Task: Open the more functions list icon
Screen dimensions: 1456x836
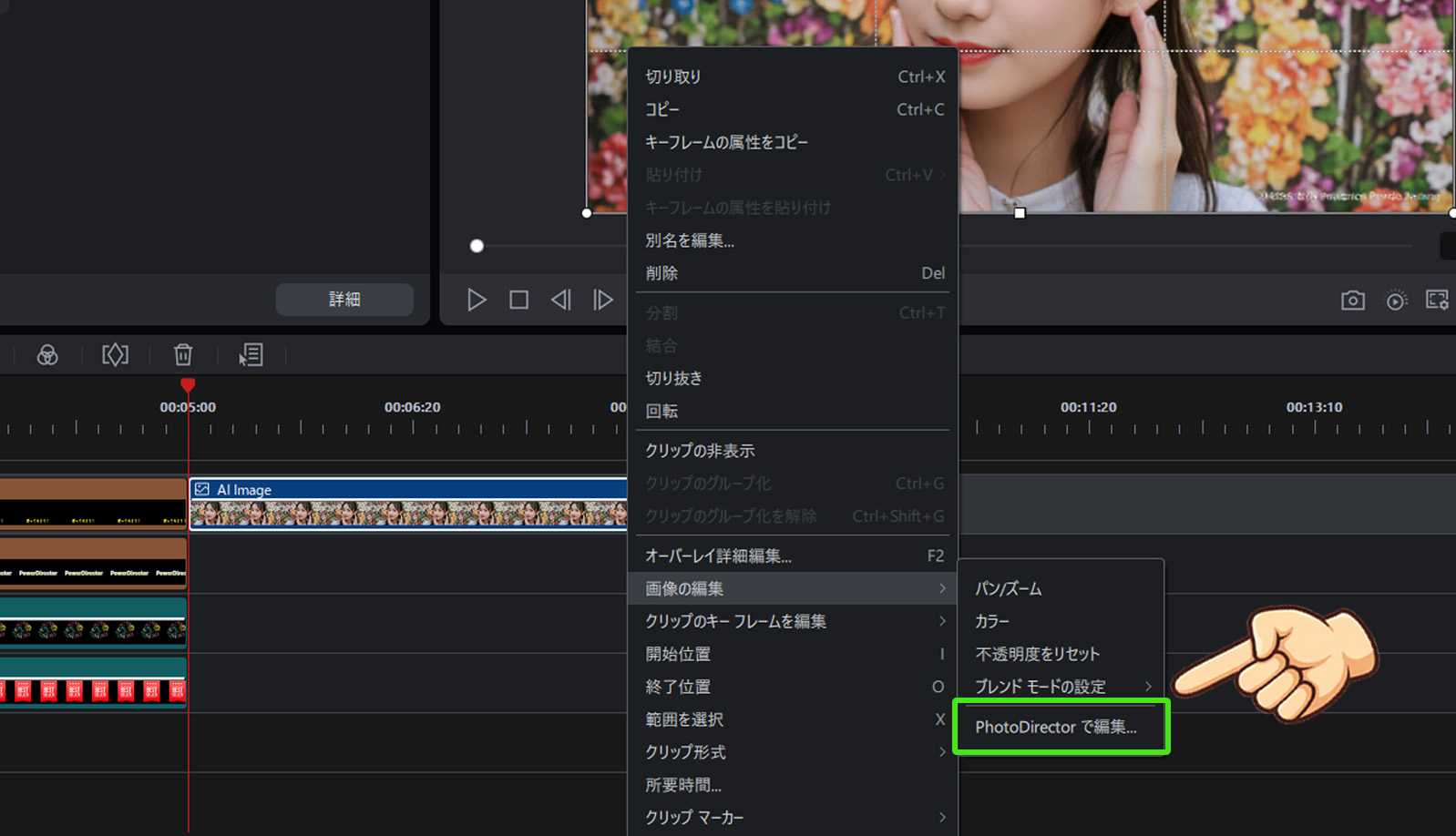Action: click(x=251, y=354)
